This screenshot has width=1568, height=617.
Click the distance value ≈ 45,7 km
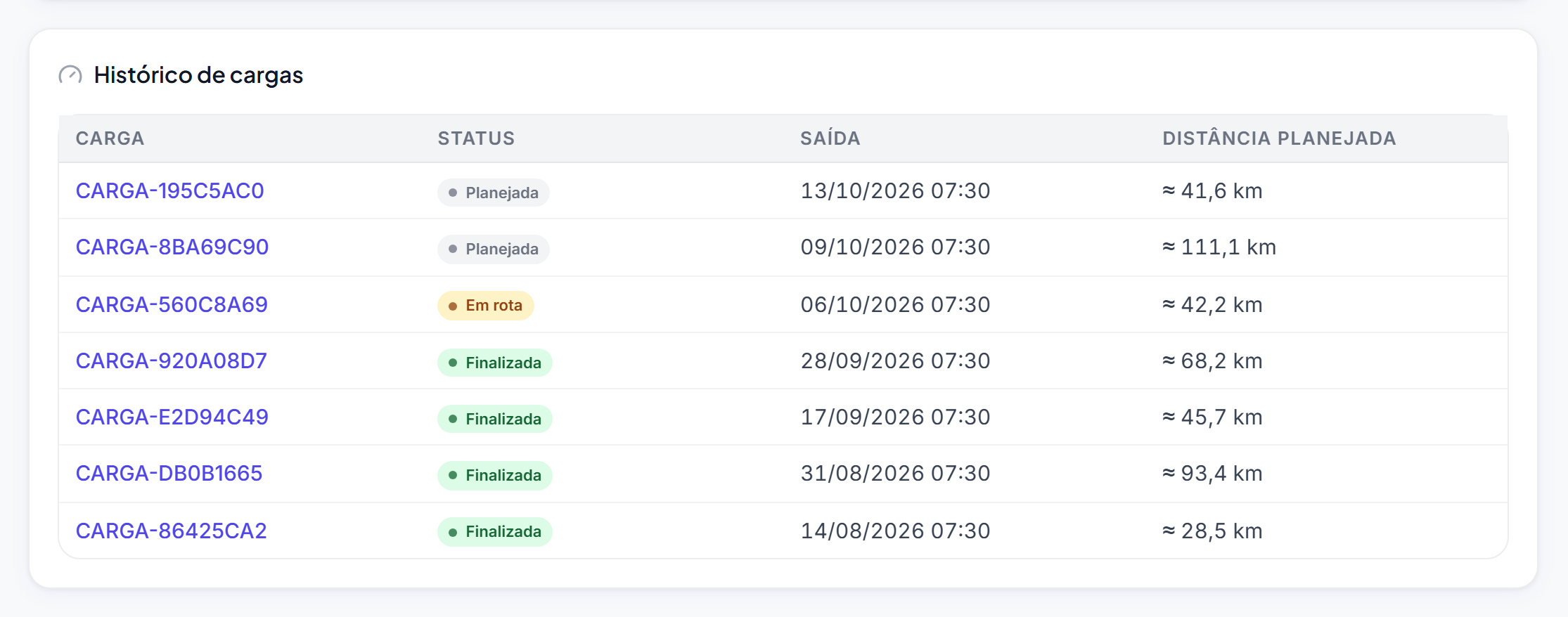(x=1212, y=417)
